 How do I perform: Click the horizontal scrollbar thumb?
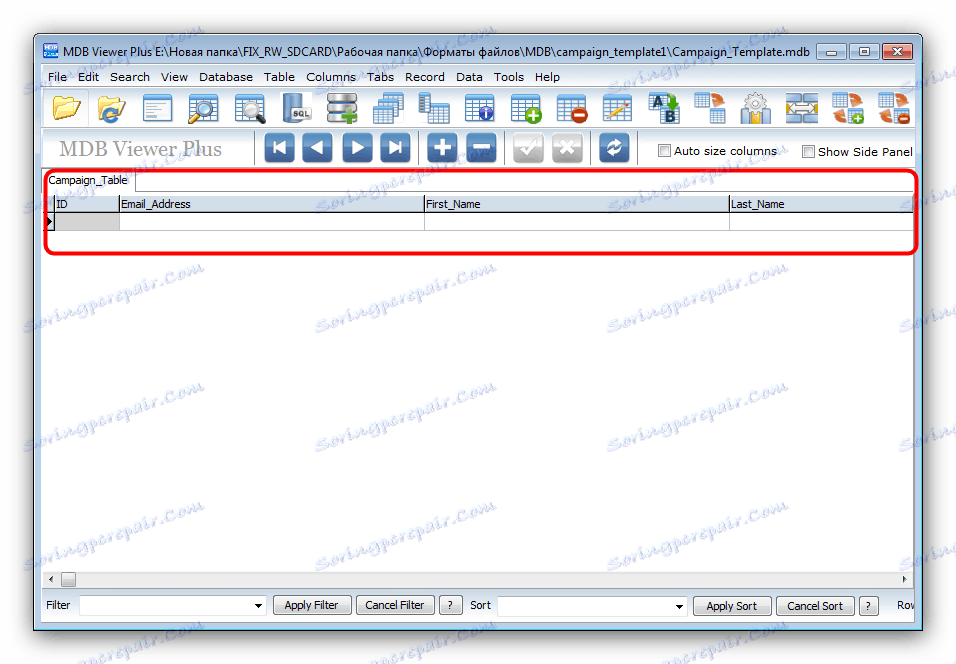click(68, 579)
